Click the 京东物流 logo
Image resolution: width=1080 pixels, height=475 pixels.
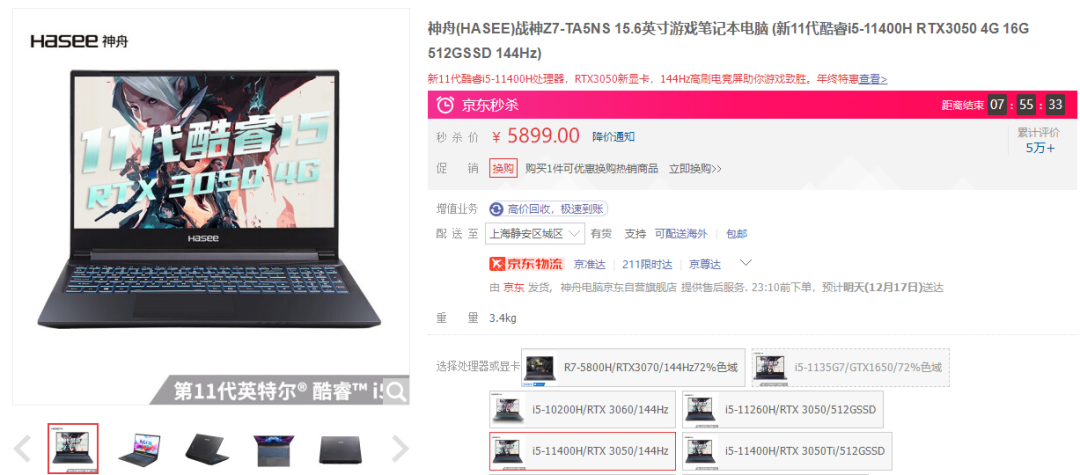[526, 264]
